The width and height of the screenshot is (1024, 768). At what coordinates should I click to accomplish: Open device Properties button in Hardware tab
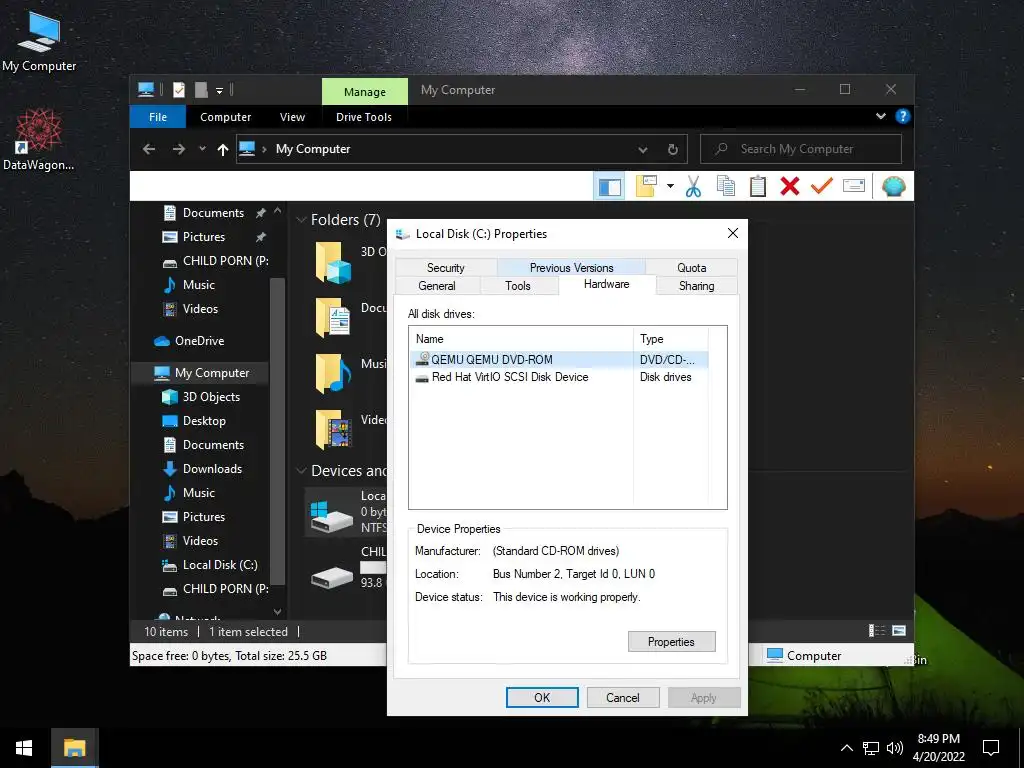(671, 642)
